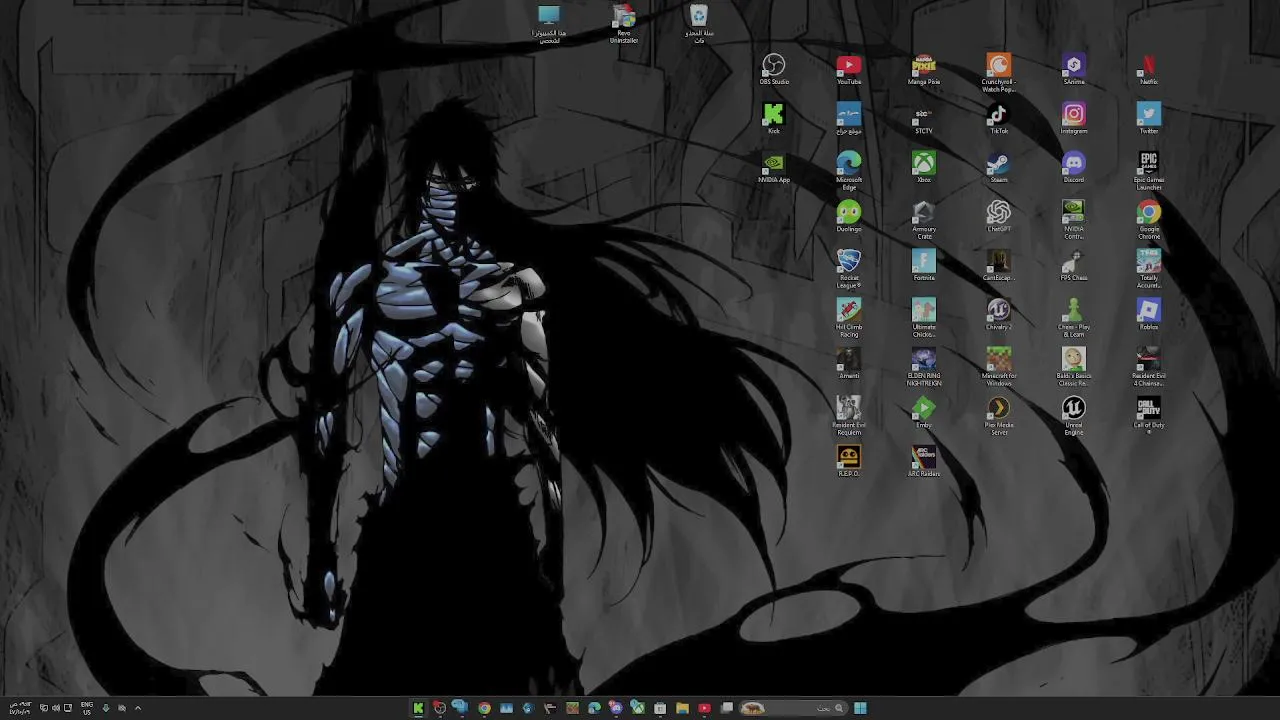Screen dimensions: 1280x720
Task: Open the Windows Start button
Action: pos(860,708)
